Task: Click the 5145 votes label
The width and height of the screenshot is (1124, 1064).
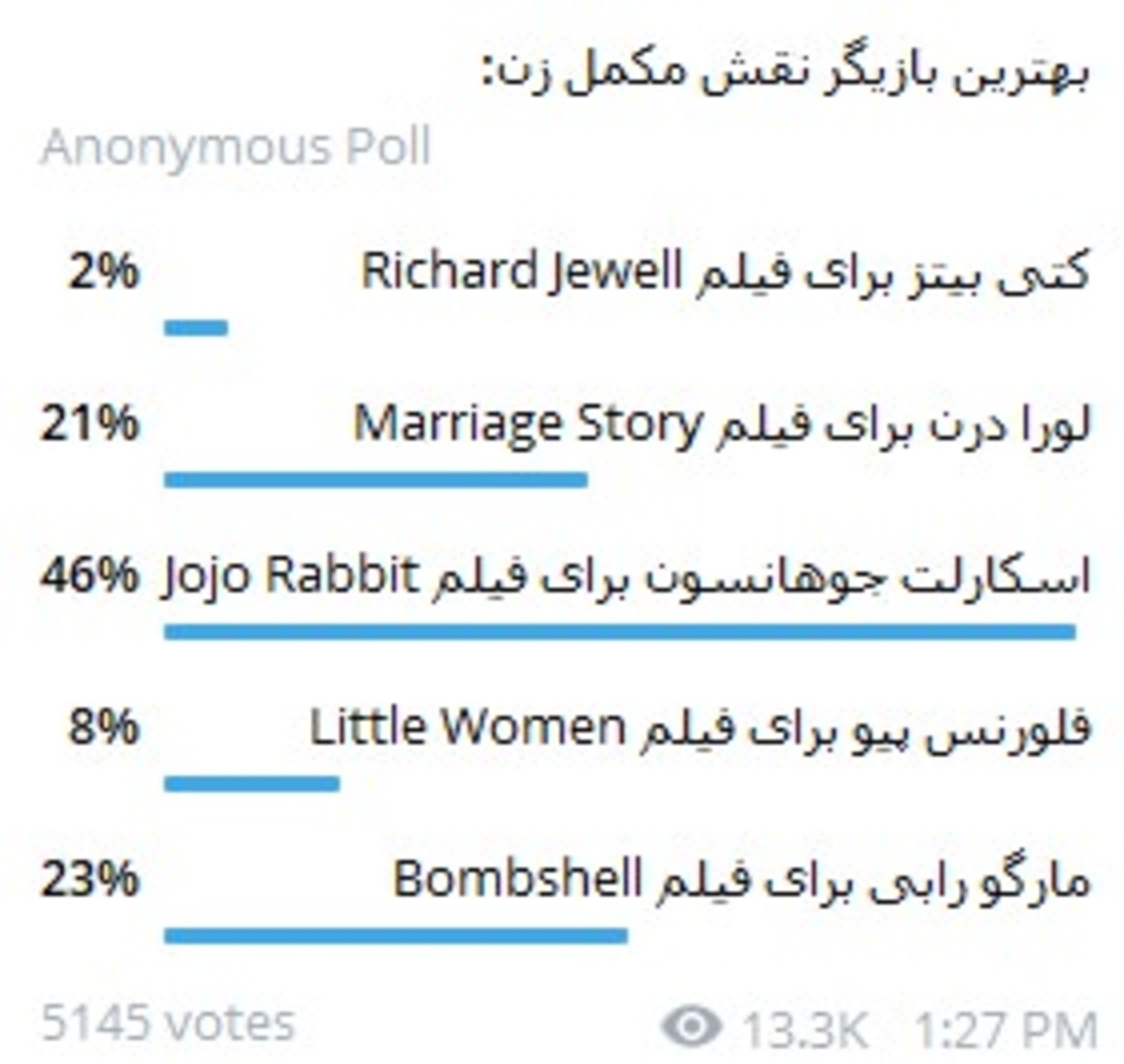Action: pos(167,1024)
